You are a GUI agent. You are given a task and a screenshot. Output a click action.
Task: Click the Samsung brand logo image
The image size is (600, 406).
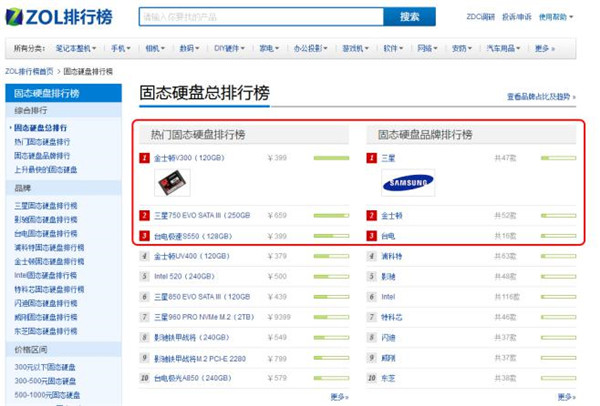click(408, 183)
